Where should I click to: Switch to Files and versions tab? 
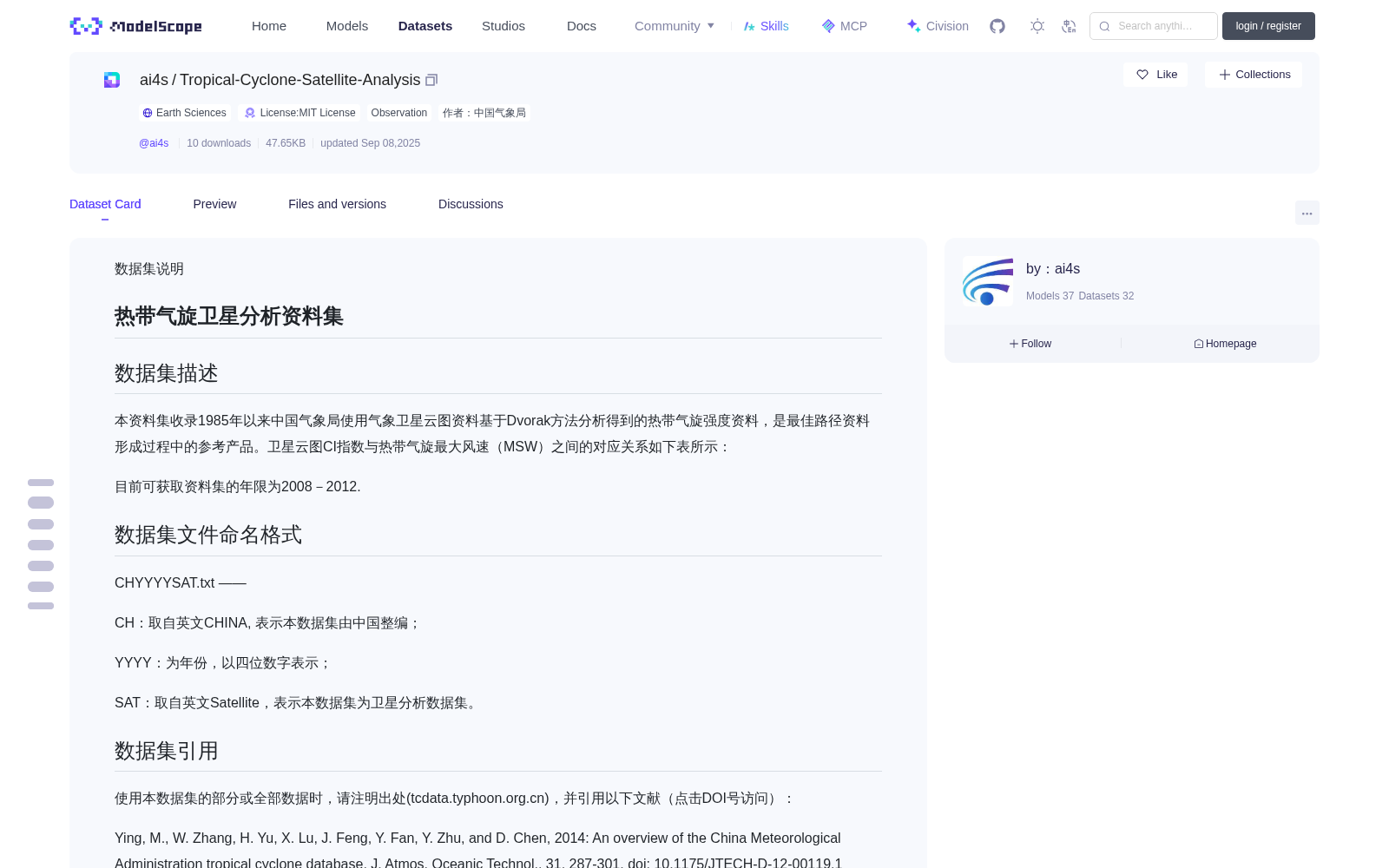tap(337, 204)
